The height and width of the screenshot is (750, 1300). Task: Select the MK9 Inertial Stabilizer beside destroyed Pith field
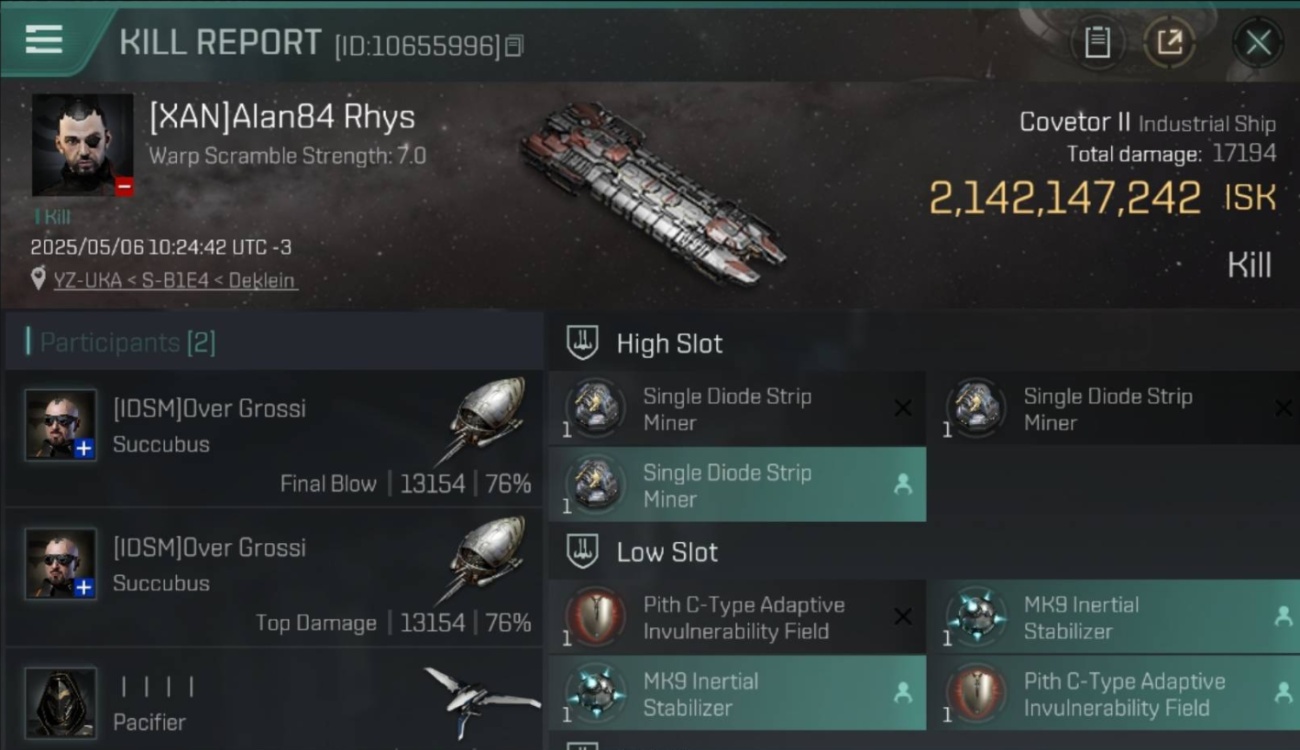tap(1118, 618)
